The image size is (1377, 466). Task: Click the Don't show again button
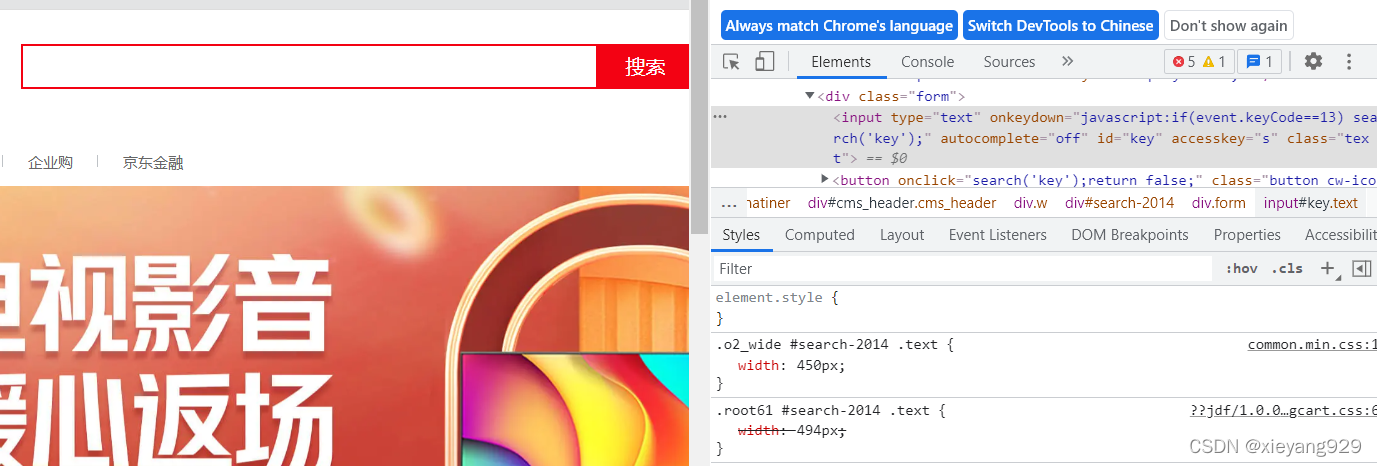coord(1229,26)
